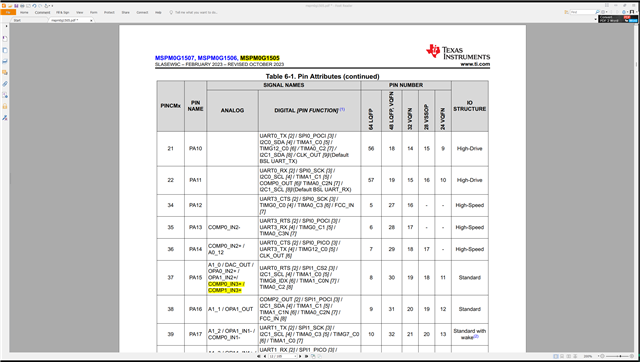The width and height of the screenshot is (640, 362).
Task: Open the security lock panel in left sidebar
Action: tap(5, 106)
